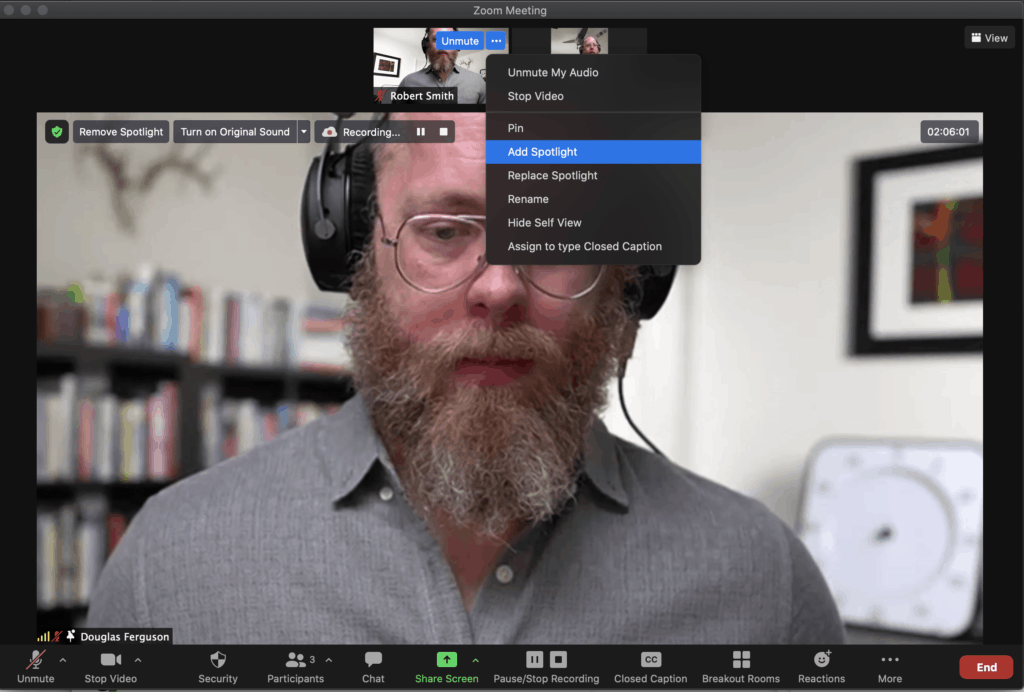This screenshot has height=692, width=1024.
Task: Expand the audio options arrow beside Unmute
Action: 63,660
